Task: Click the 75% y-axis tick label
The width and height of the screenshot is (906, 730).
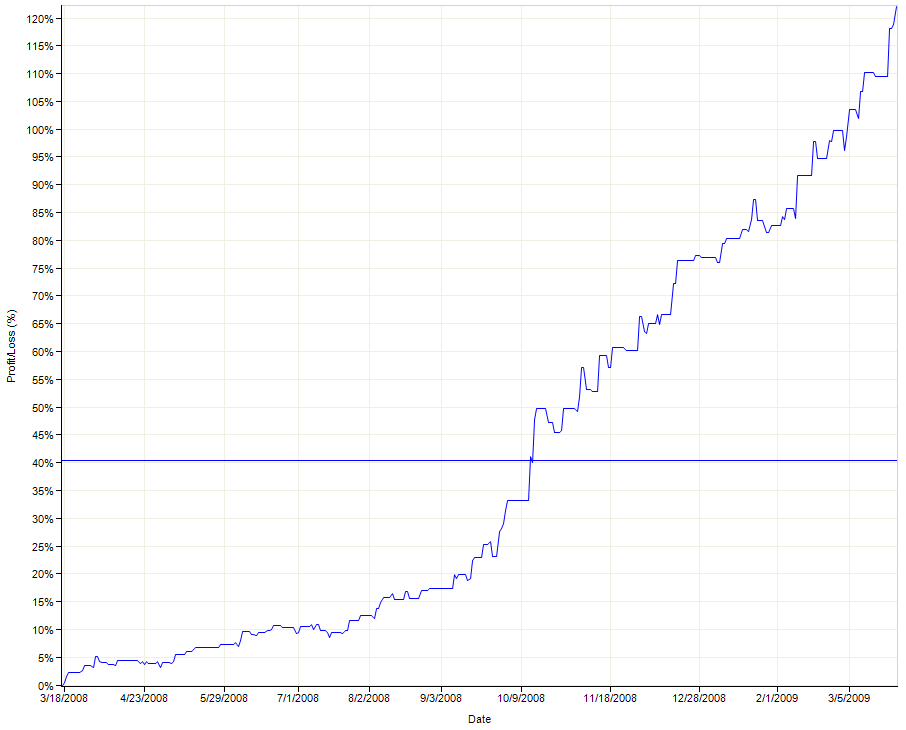Action: pos(42,269)
